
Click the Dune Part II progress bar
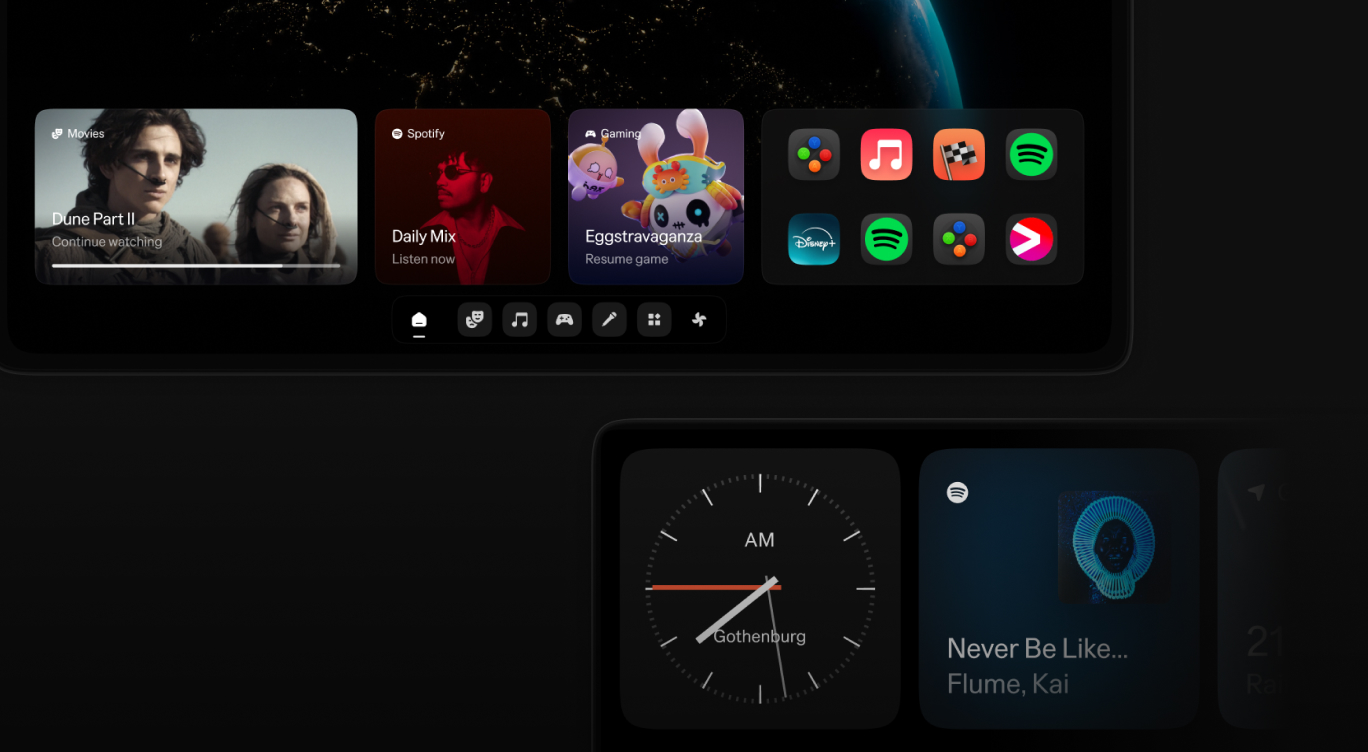pos(196,265)
